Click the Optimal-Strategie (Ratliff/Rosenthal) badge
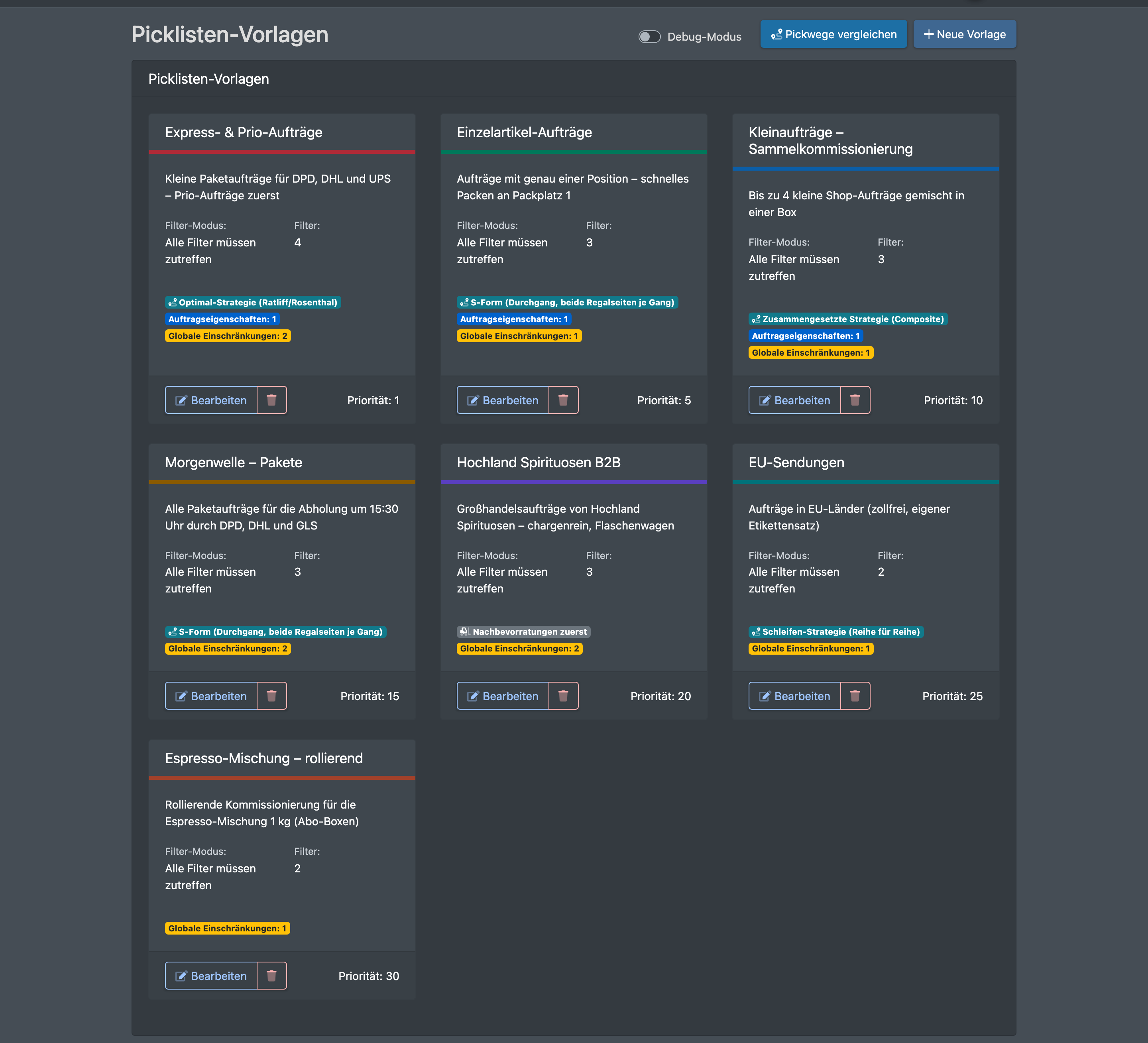This screenshot has width=1148, height=1043. [x=253, y=303]
